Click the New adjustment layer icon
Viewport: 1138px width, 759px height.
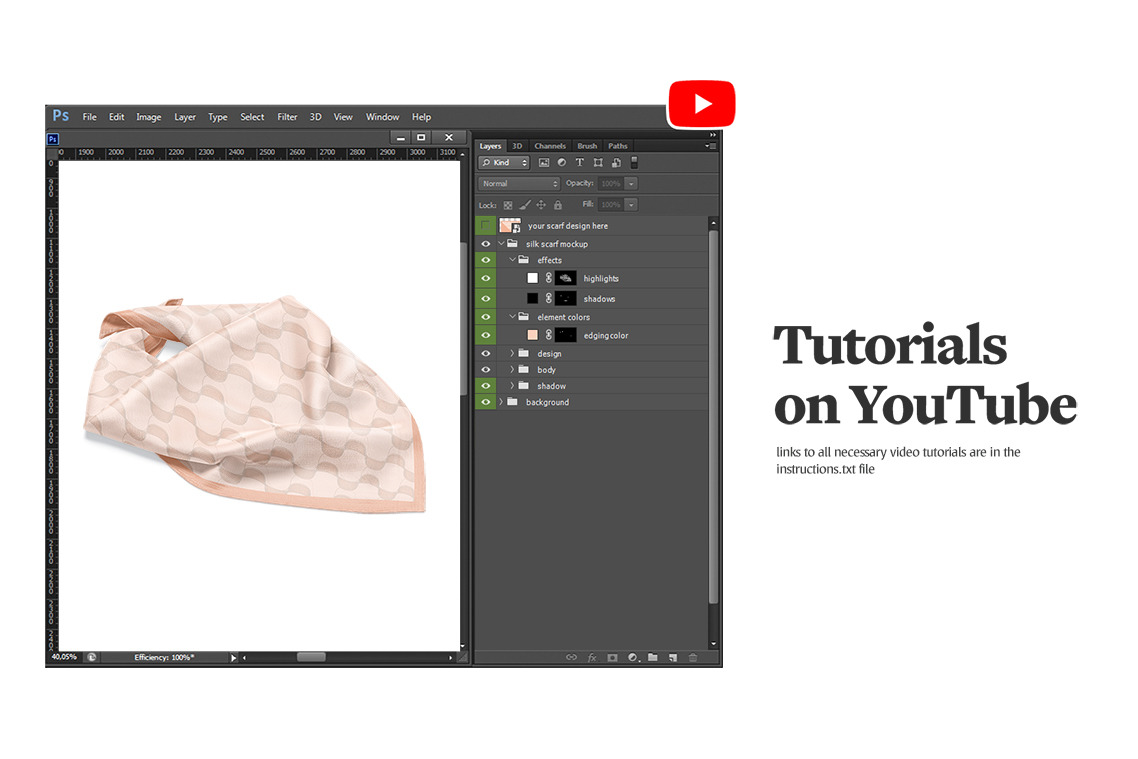coord(632,658)
